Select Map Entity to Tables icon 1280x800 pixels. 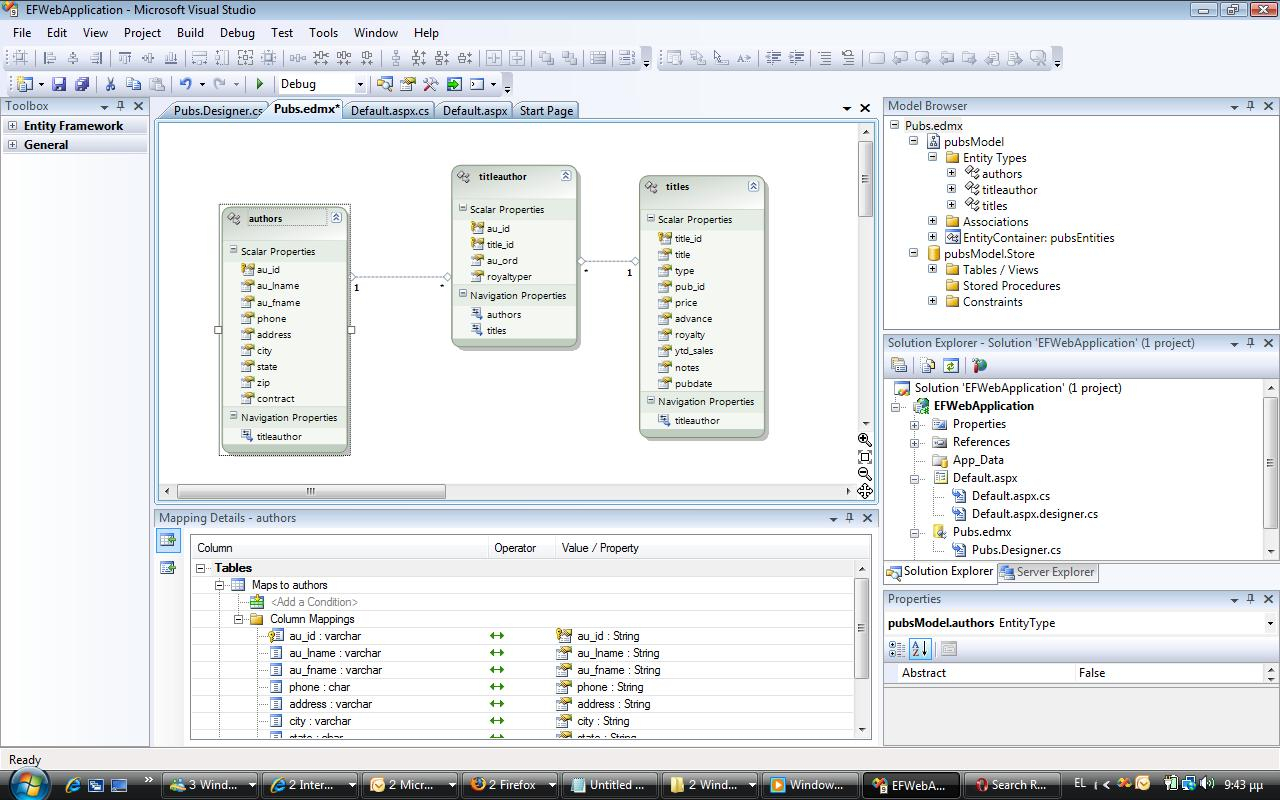pos(168,541)
